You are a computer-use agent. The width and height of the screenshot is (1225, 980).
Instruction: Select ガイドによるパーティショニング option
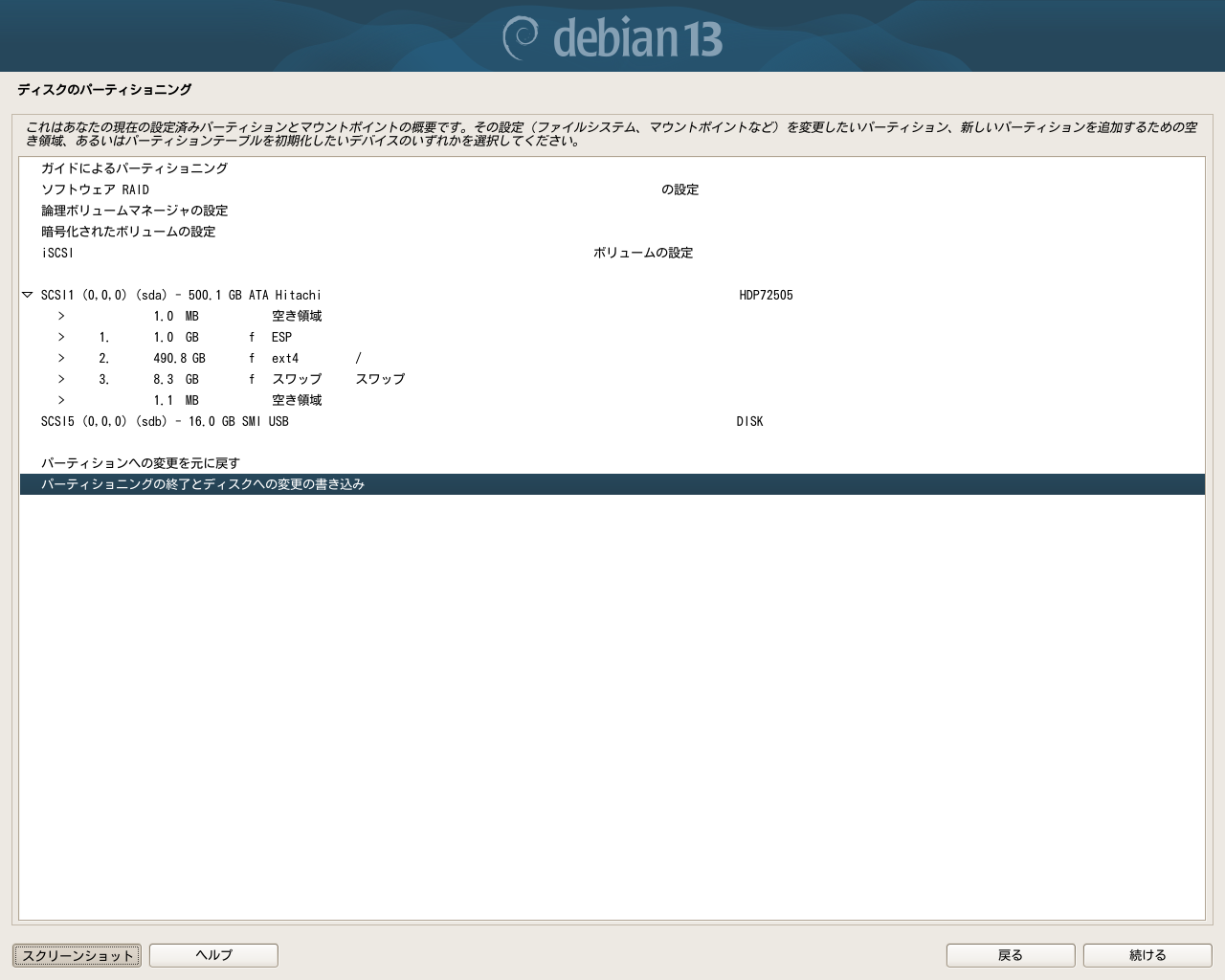(x=612, y=168)
